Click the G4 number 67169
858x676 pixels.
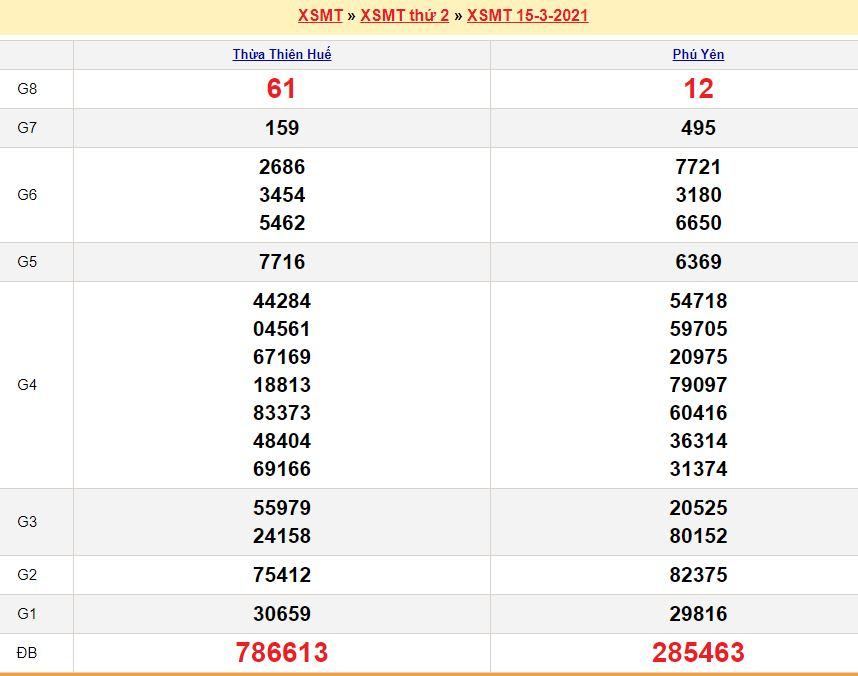[282, 357]
